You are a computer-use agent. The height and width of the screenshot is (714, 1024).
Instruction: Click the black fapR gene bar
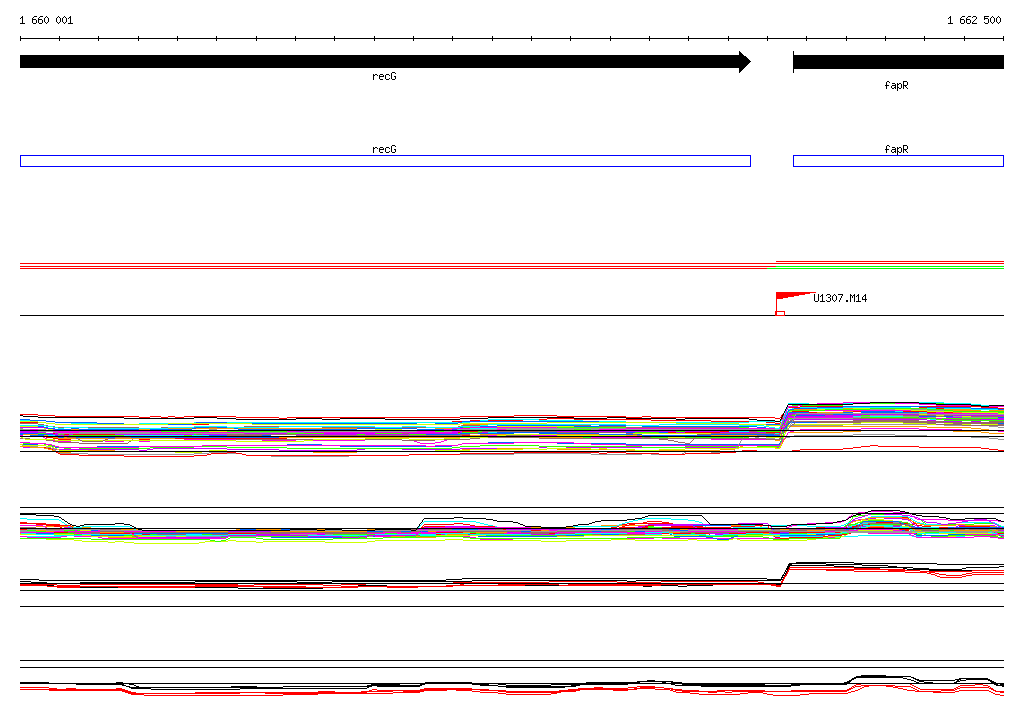coord(898,62)
